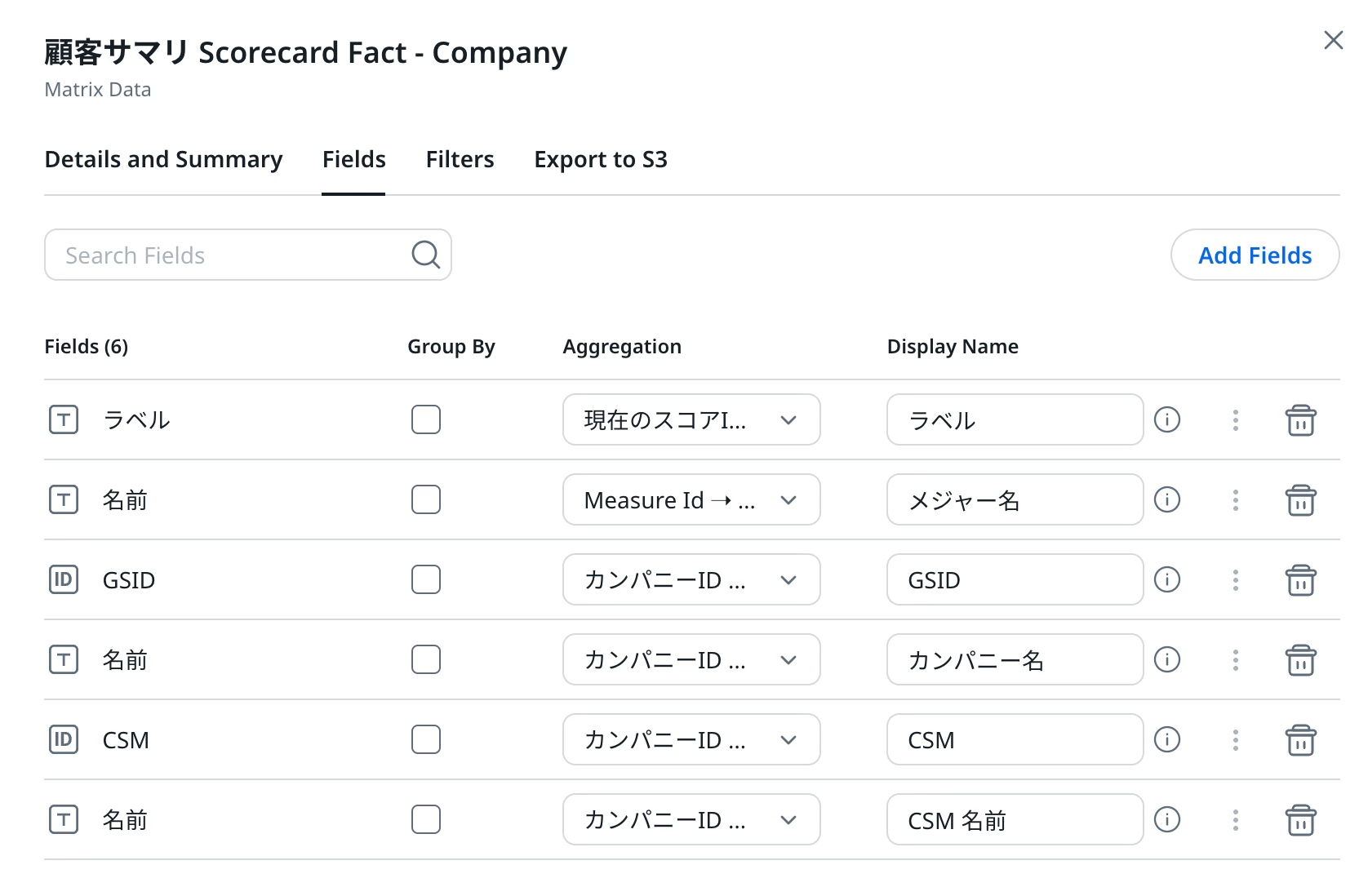Remove the CSM 名前 field via trash icon

(x=1300, y=820)
